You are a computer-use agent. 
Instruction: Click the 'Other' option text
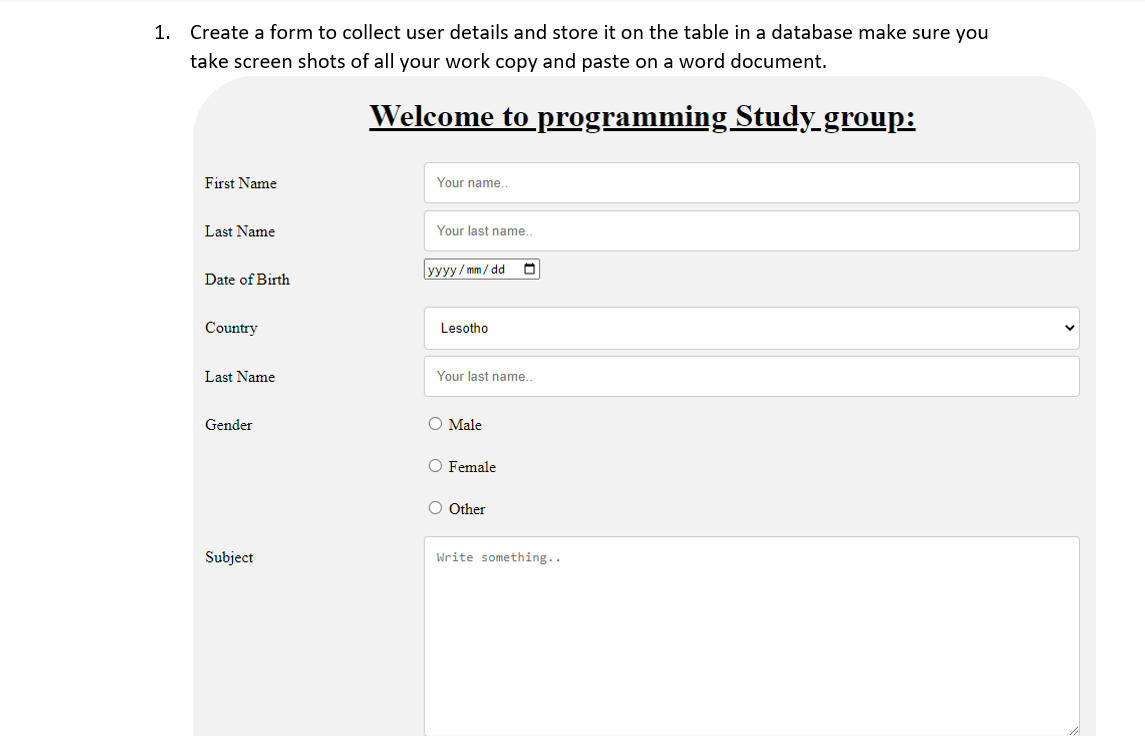467,509
